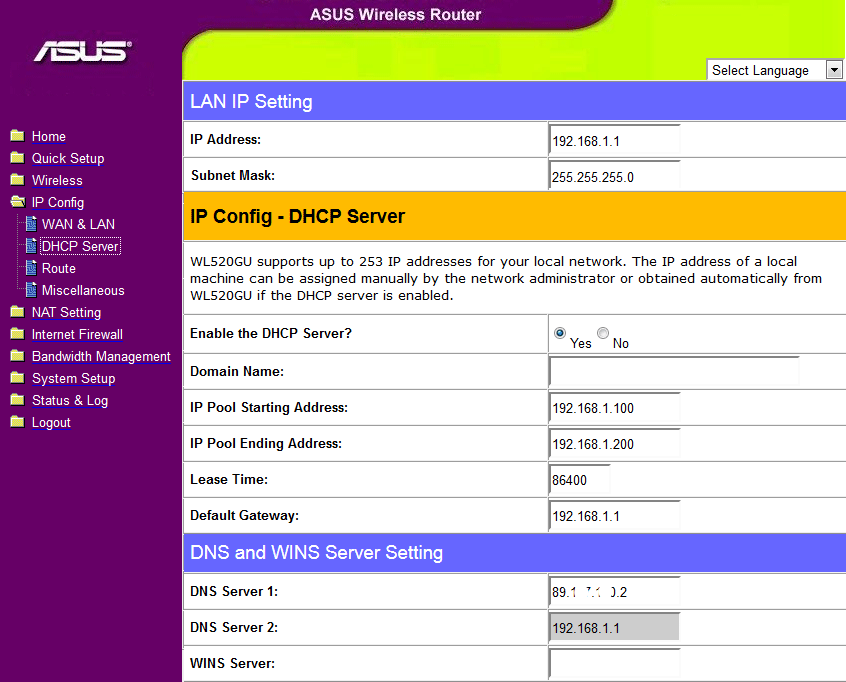Click the folder icon beside System Setup

click(x=17, y=378)
